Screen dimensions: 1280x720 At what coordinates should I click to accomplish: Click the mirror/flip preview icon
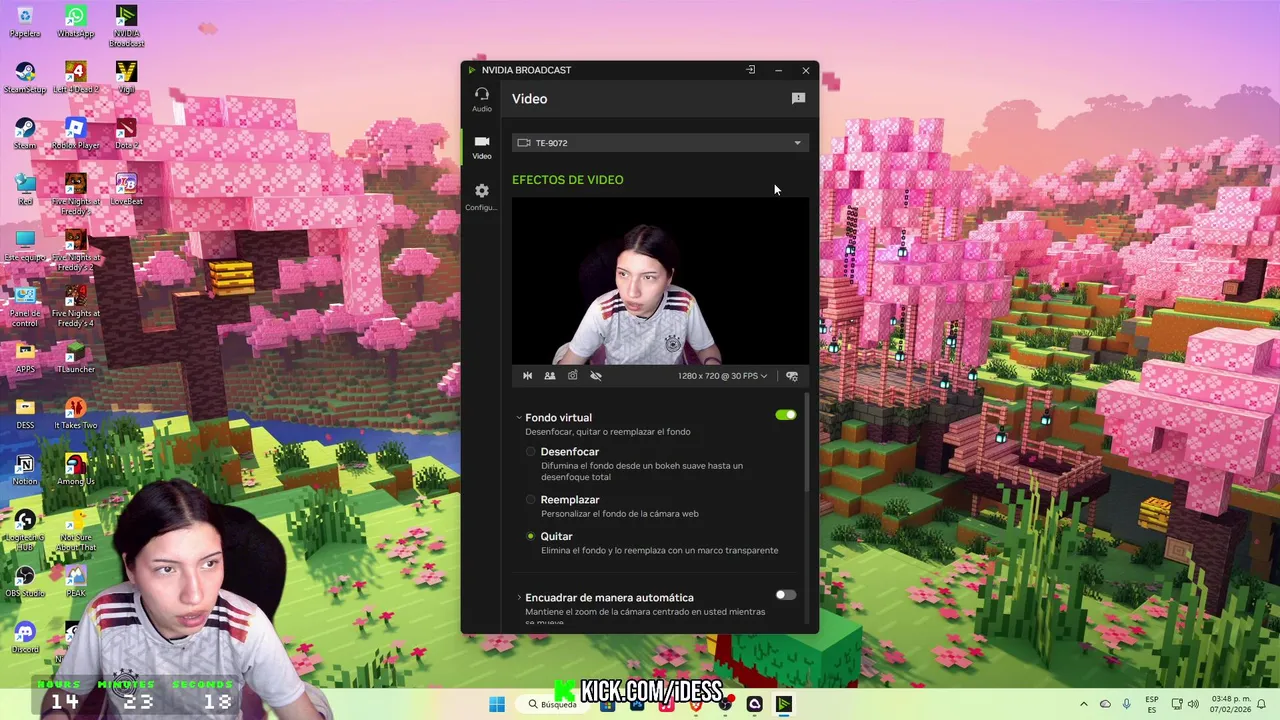(x=527, y=376)
